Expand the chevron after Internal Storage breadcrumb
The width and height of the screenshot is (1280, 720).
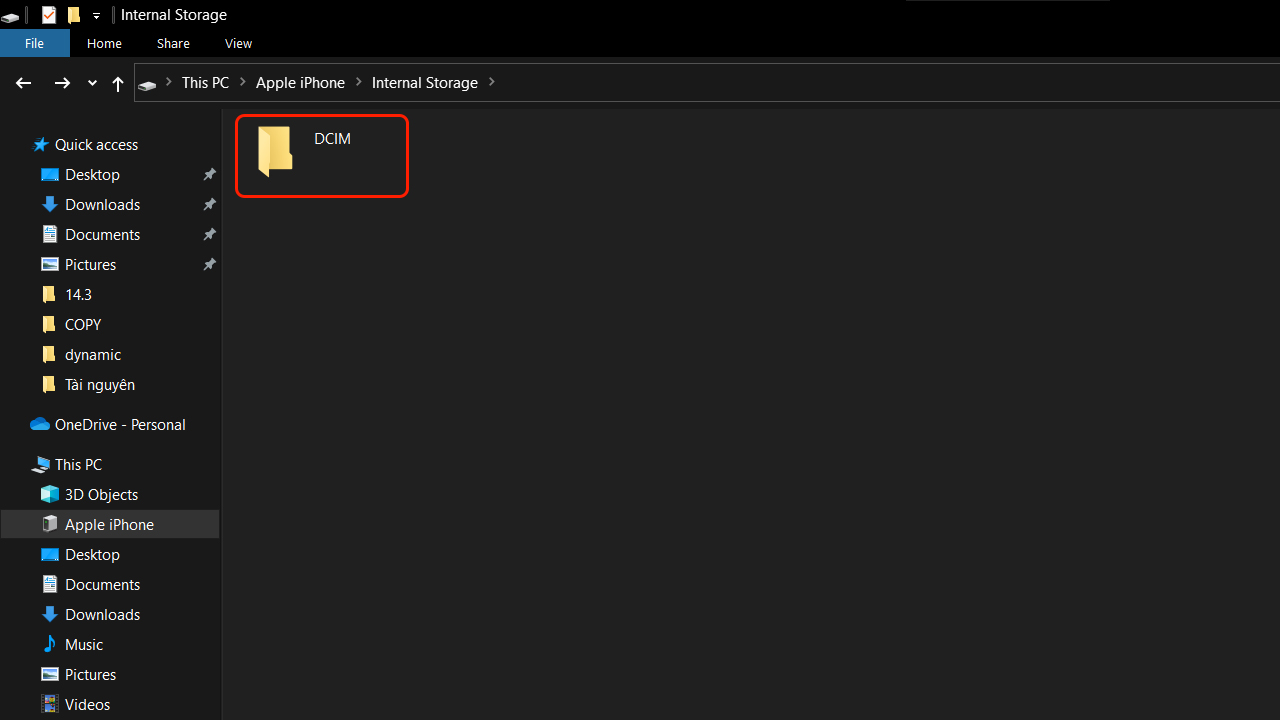(x=492, y=82)
